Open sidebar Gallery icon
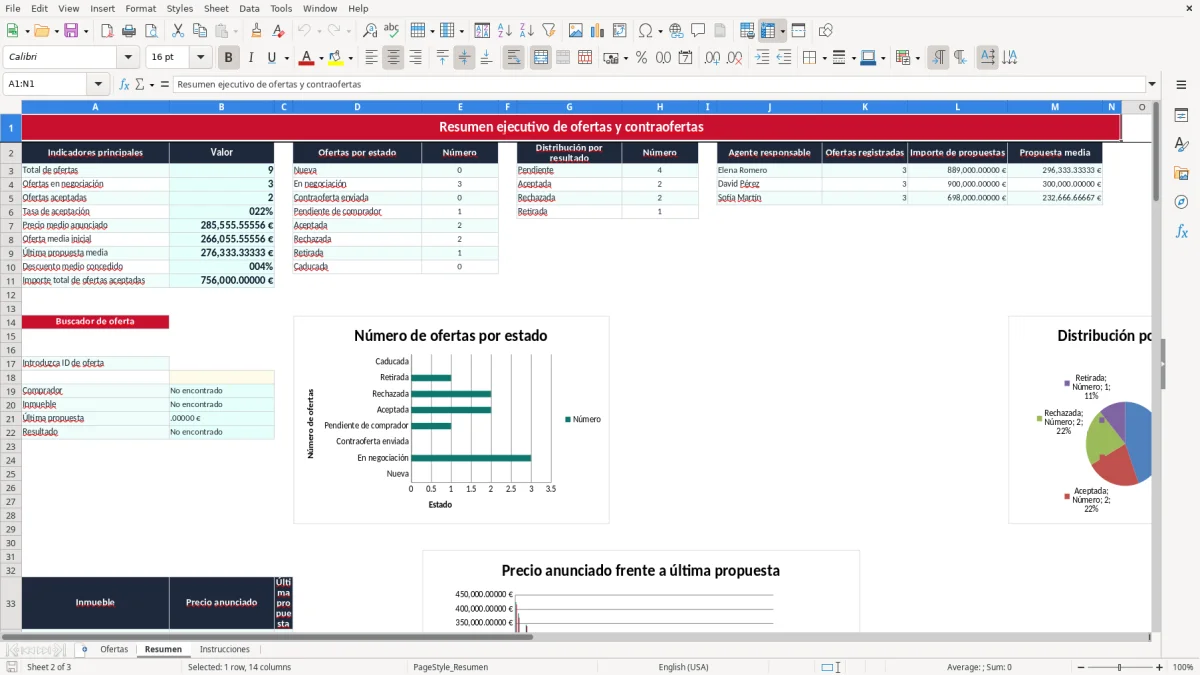1200x675 pixels. tap(1181, 173)
